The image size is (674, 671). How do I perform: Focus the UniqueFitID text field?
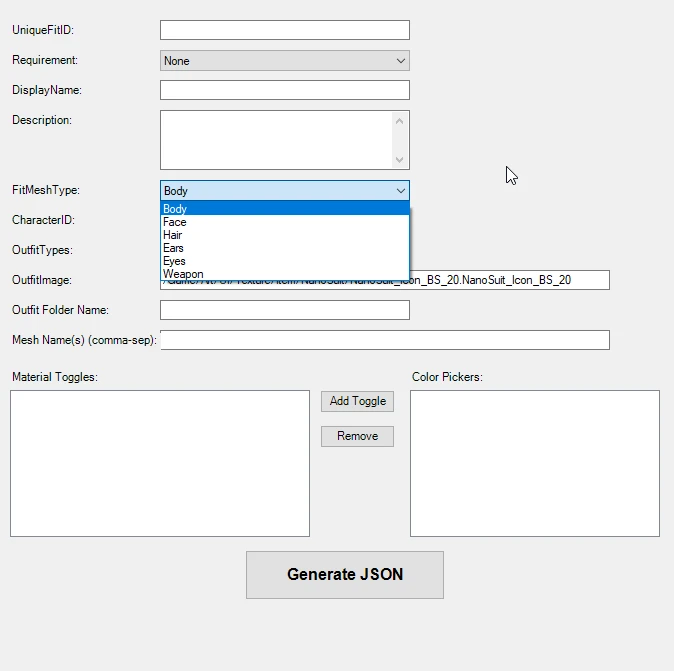[284, 30]
